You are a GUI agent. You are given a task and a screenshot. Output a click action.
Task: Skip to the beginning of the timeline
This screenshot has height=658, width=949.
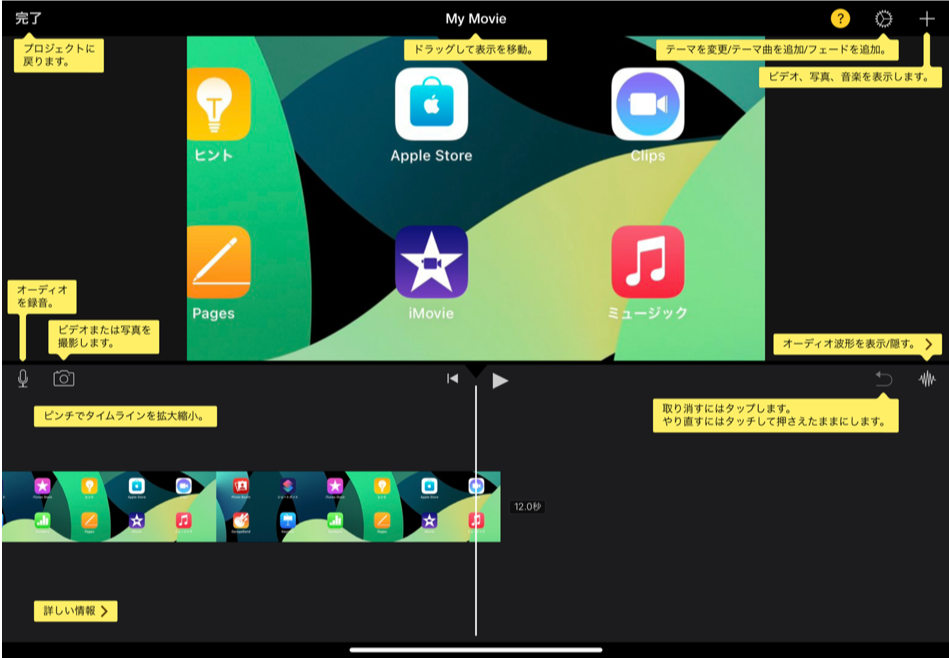click(x=452, y=379)
